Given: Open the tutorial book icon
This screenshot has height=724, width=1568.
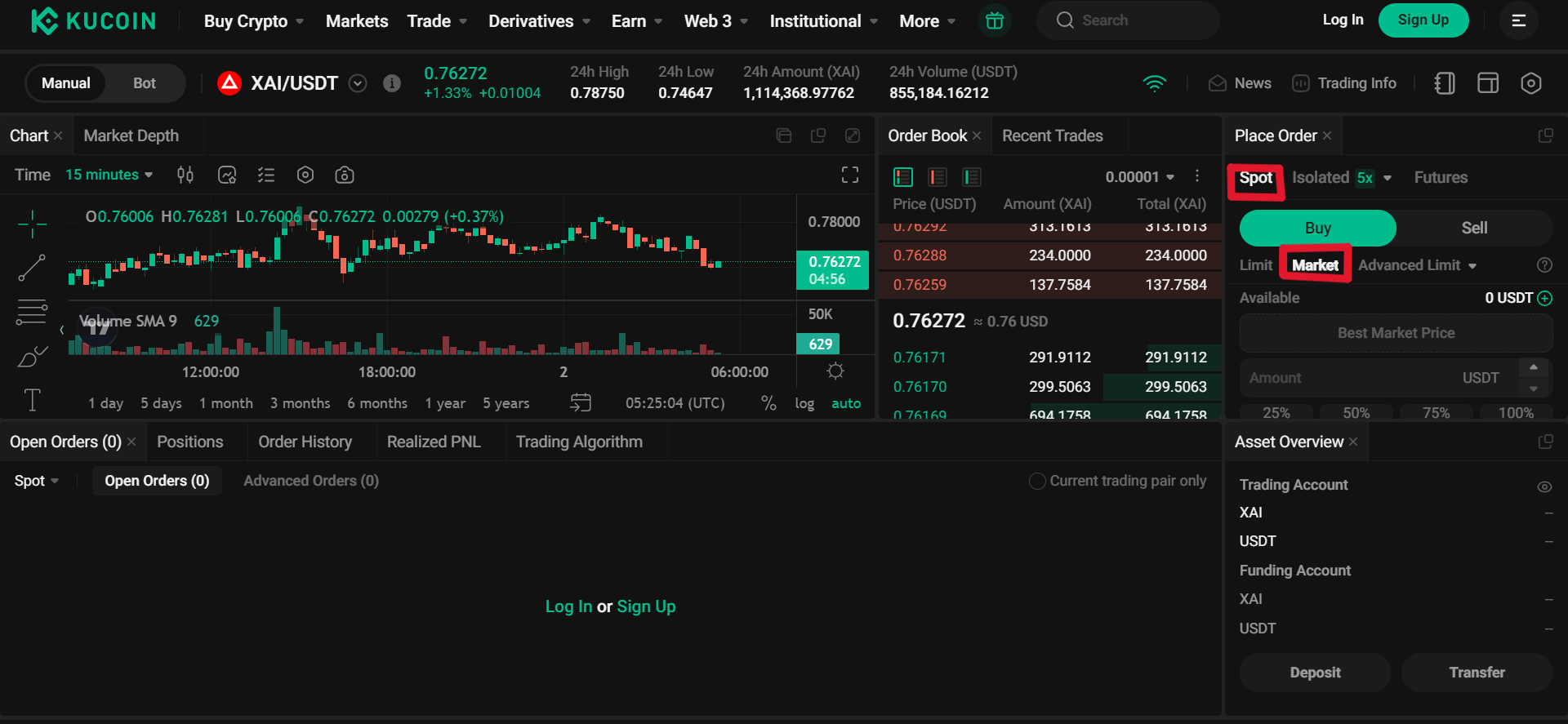Looking at the screenshot, I should tap(1445, 83).
